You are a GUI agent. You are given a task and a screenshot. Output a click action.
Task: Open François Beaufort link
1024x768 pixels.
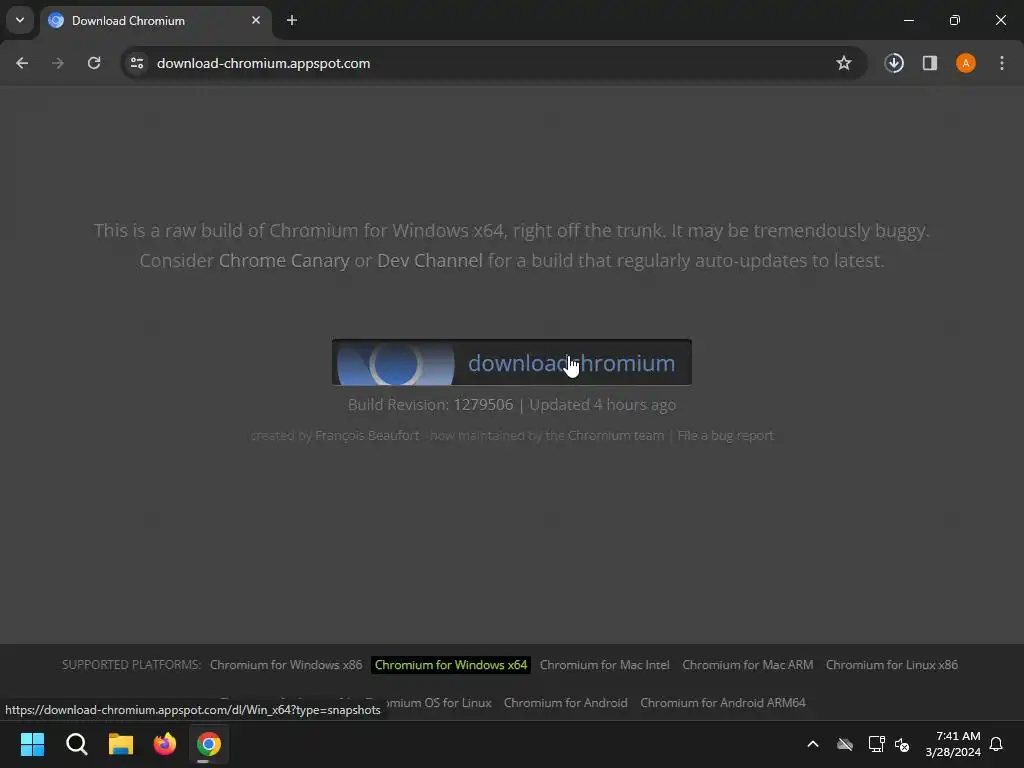click(367, 436)
